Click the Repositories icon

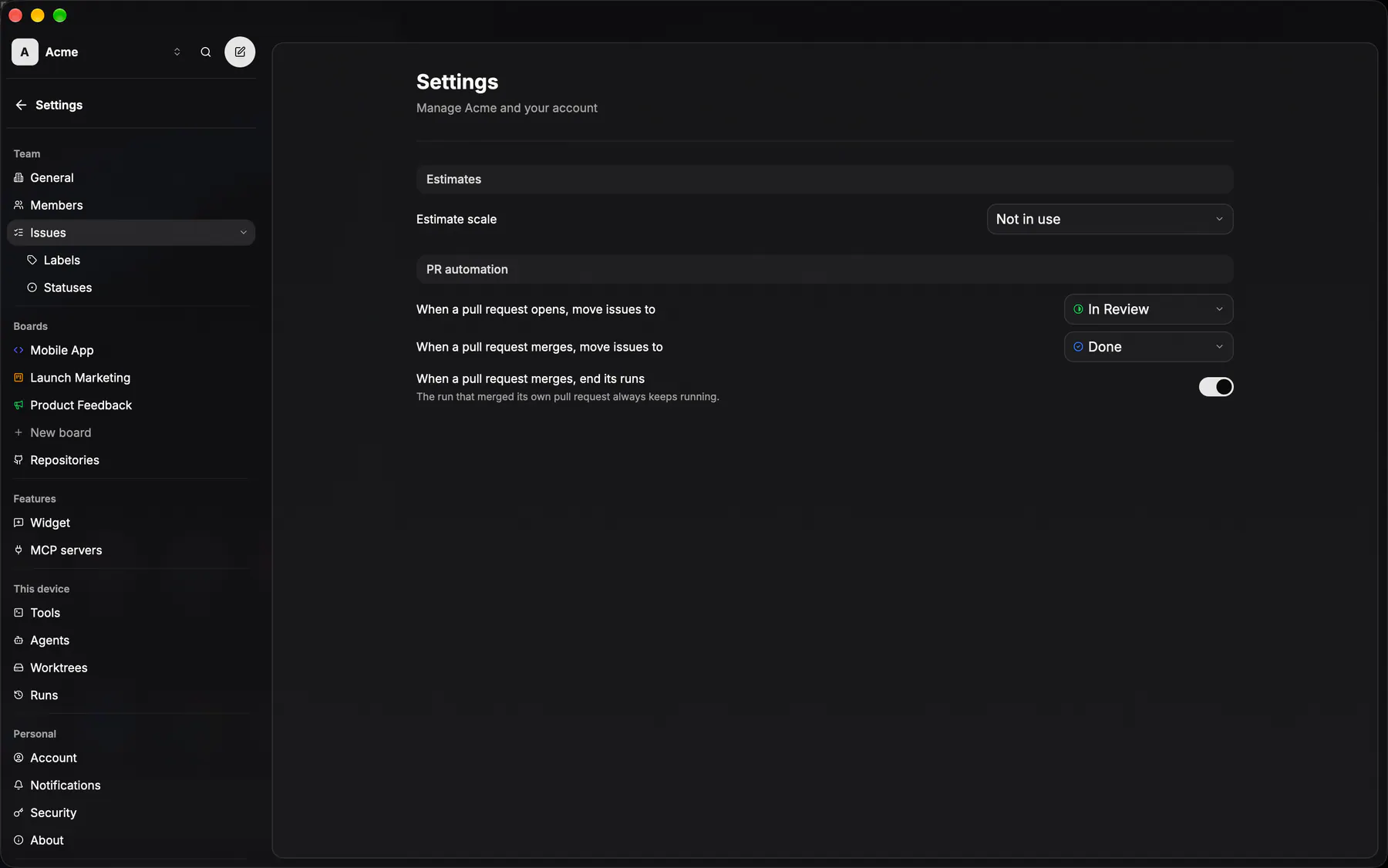click(x=19, y=460)
